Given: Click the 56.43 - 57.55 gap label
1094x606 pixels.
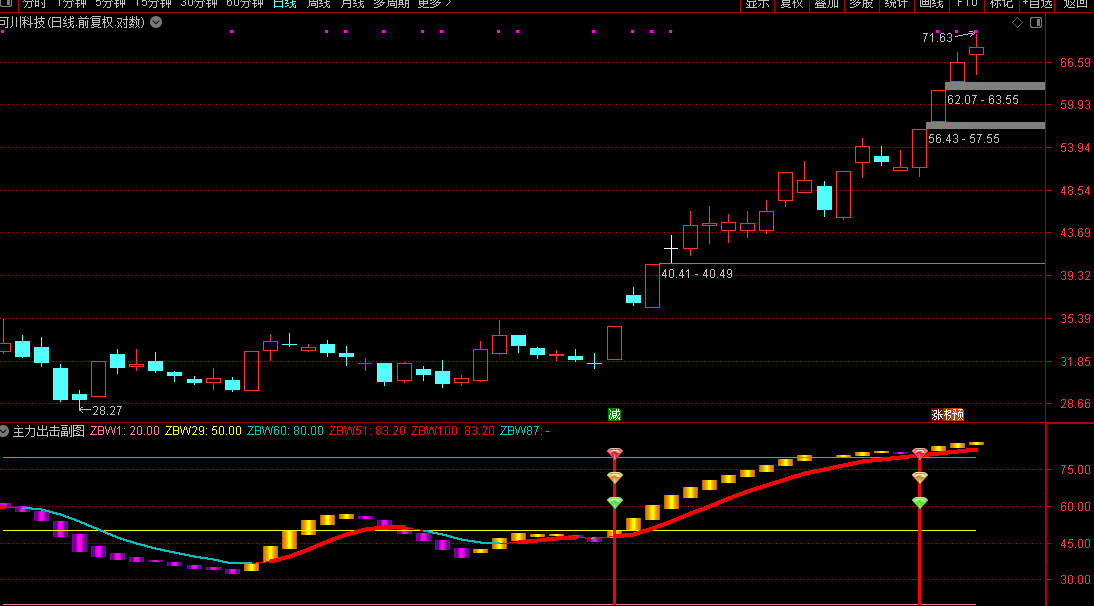Looking at the screenshot, I should click(x=964, y=139).
